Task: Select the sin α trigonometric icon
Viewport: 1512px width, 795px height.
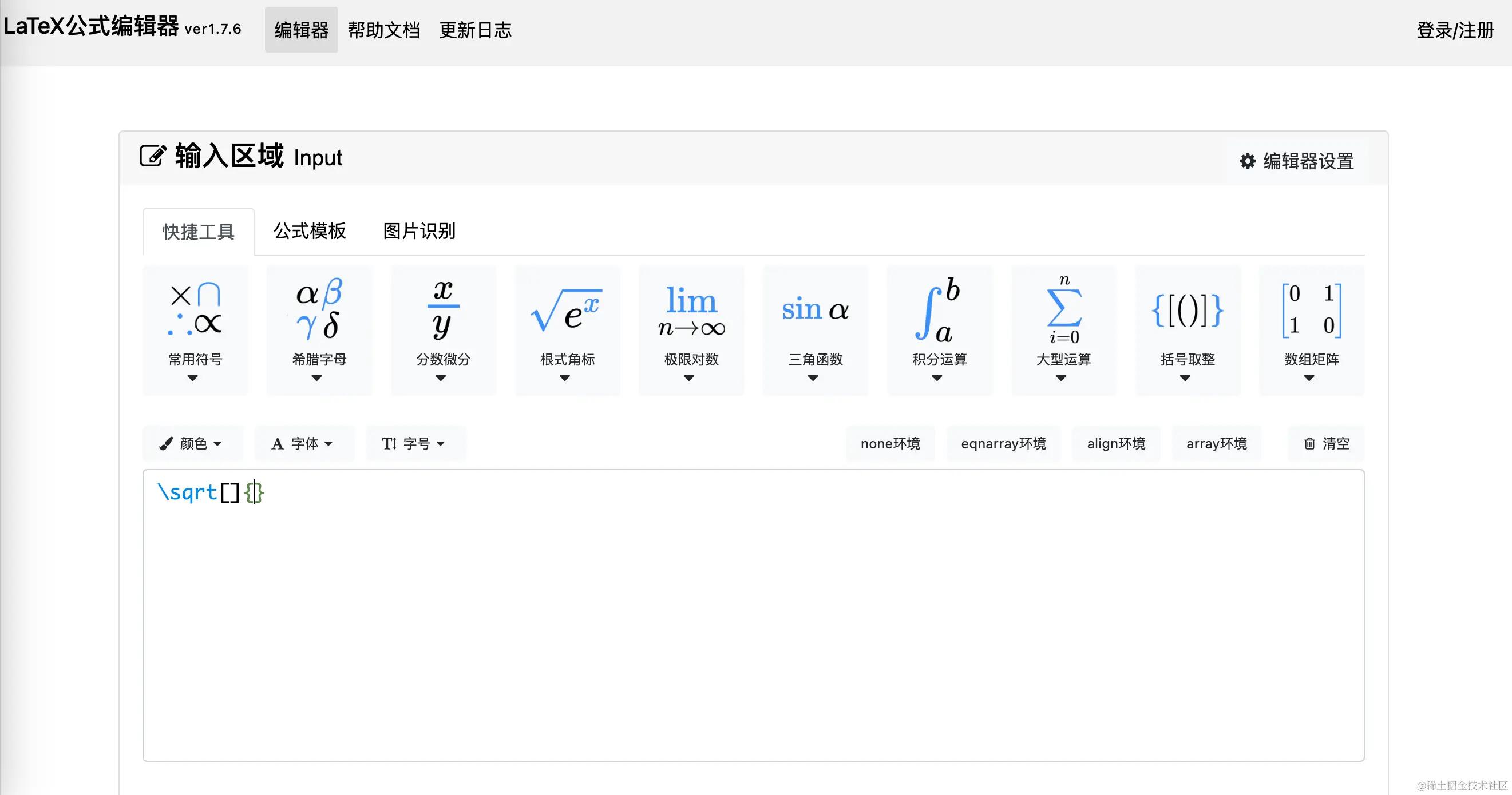Action: click(x=816, y=309)
